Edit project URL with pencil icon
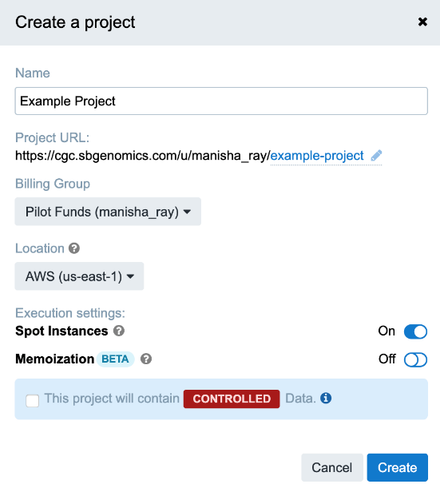Viewport: 440px width, 500px height. (x=376, y=155)
